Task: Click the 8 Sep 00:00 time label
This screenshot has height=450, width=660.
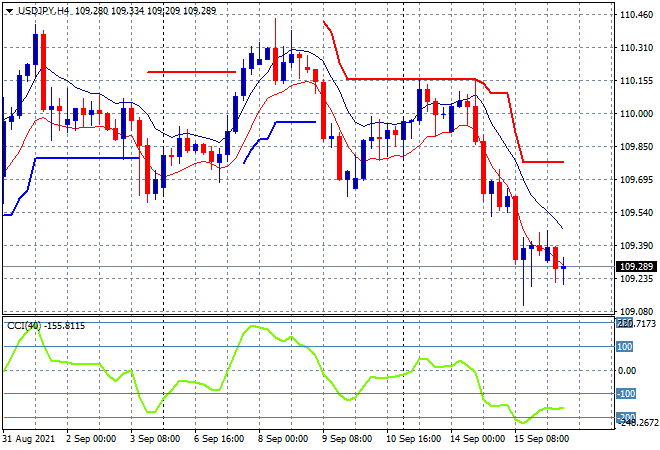Action: (283, 439)
